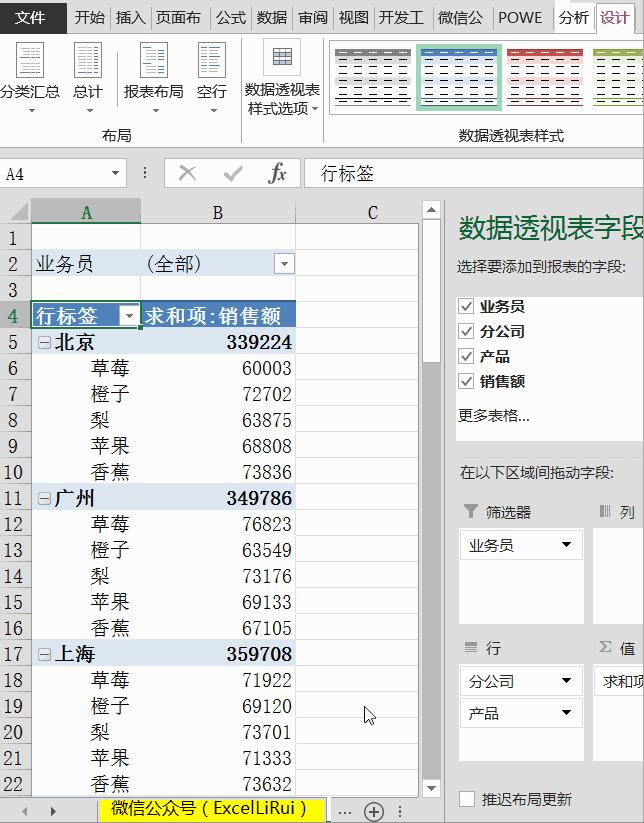Image resolution: width=644 pixels, height=823 pixels.
Task: Open the insert function fx dialog
Action: tap(277, 173)
